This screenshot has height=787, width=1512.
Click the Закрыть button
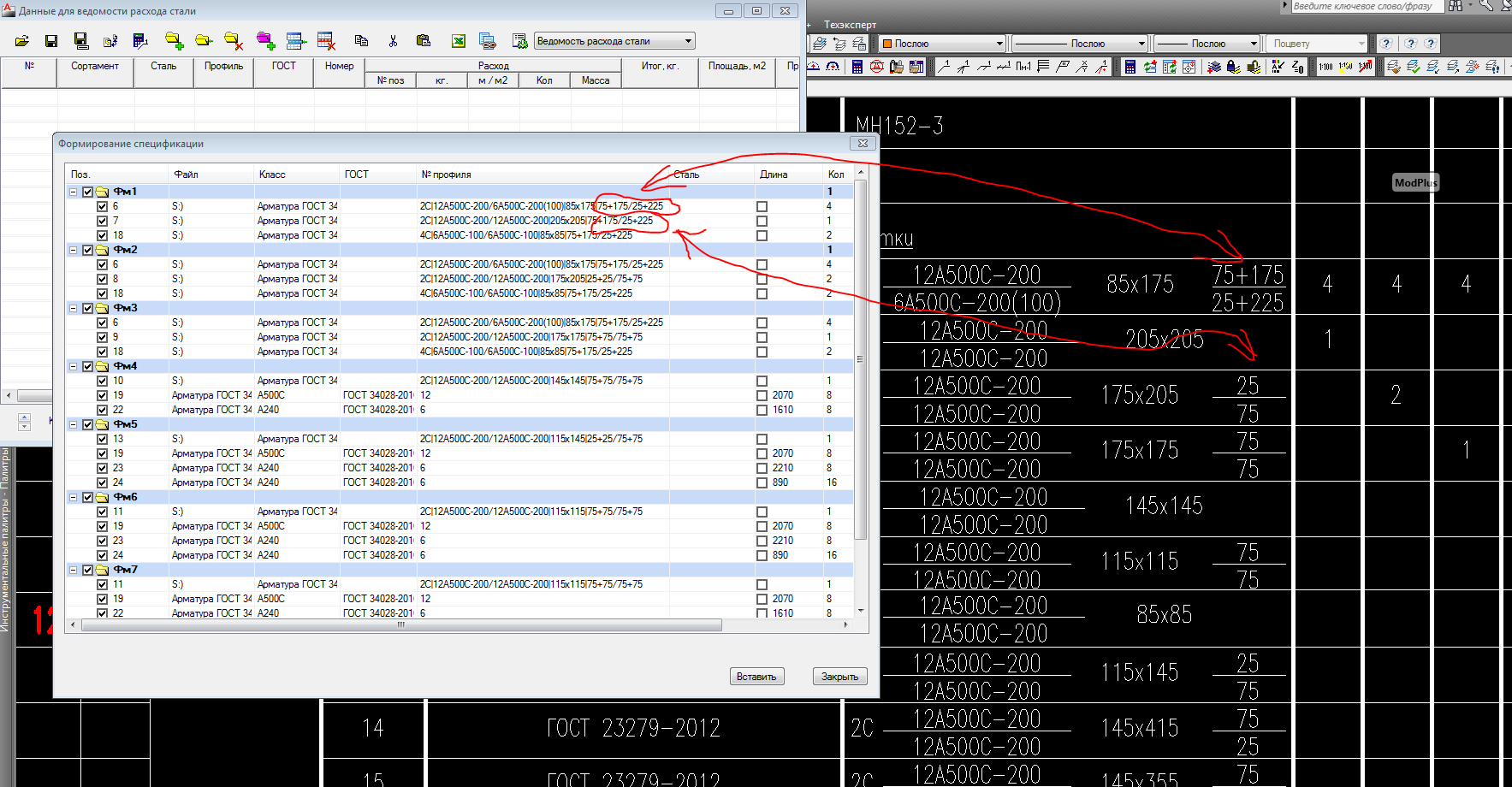click(x=839, y=677)
